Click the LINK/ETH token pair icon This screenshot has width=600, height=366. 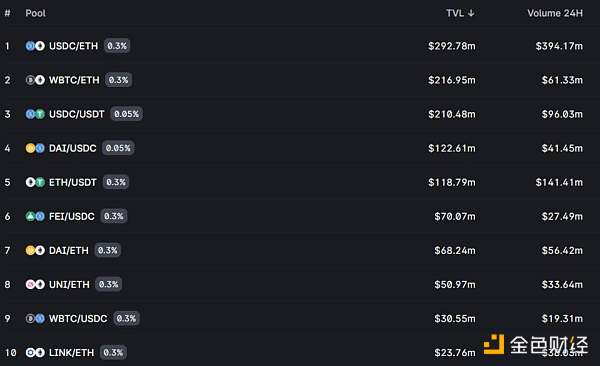(x=35, y=353)
